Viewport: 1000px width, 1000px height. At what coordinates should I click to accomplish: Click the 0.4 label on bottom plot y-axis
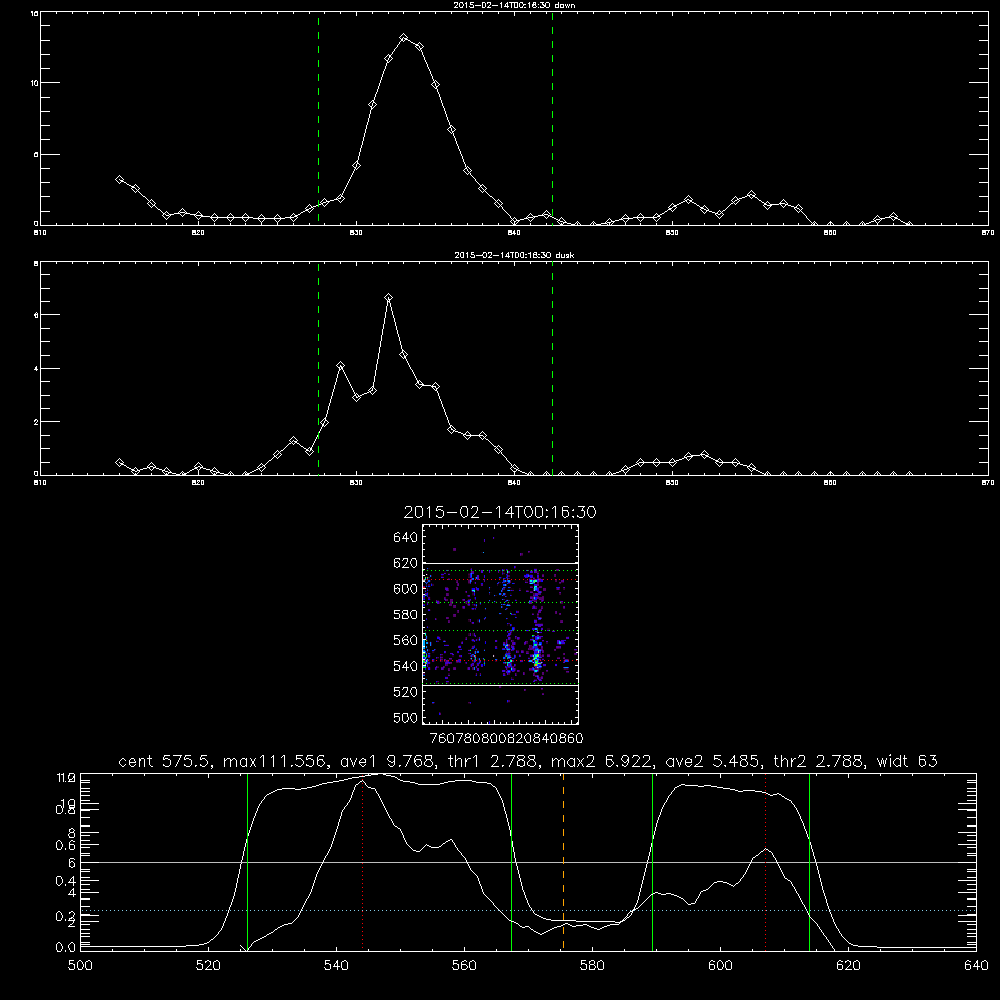[65, 881]
